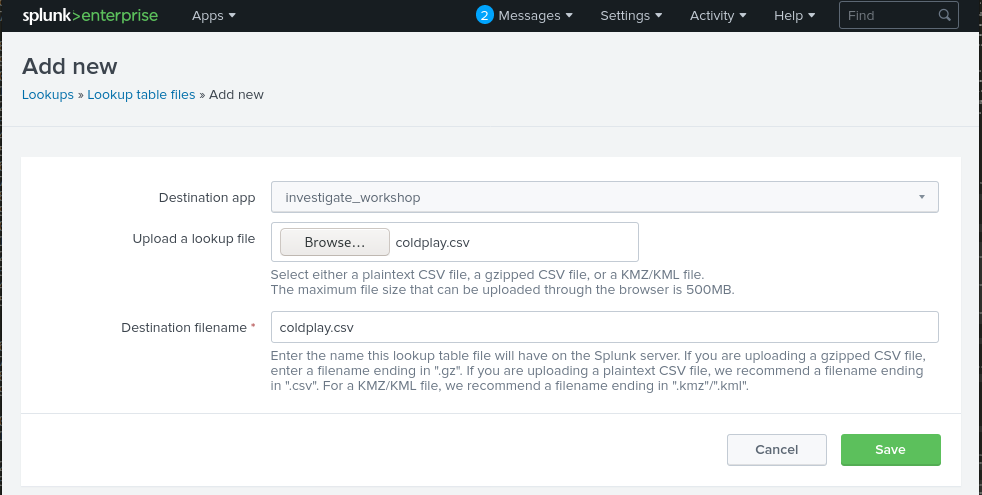
Task: Open the Settings menu
Action: (x=631, y=16)
